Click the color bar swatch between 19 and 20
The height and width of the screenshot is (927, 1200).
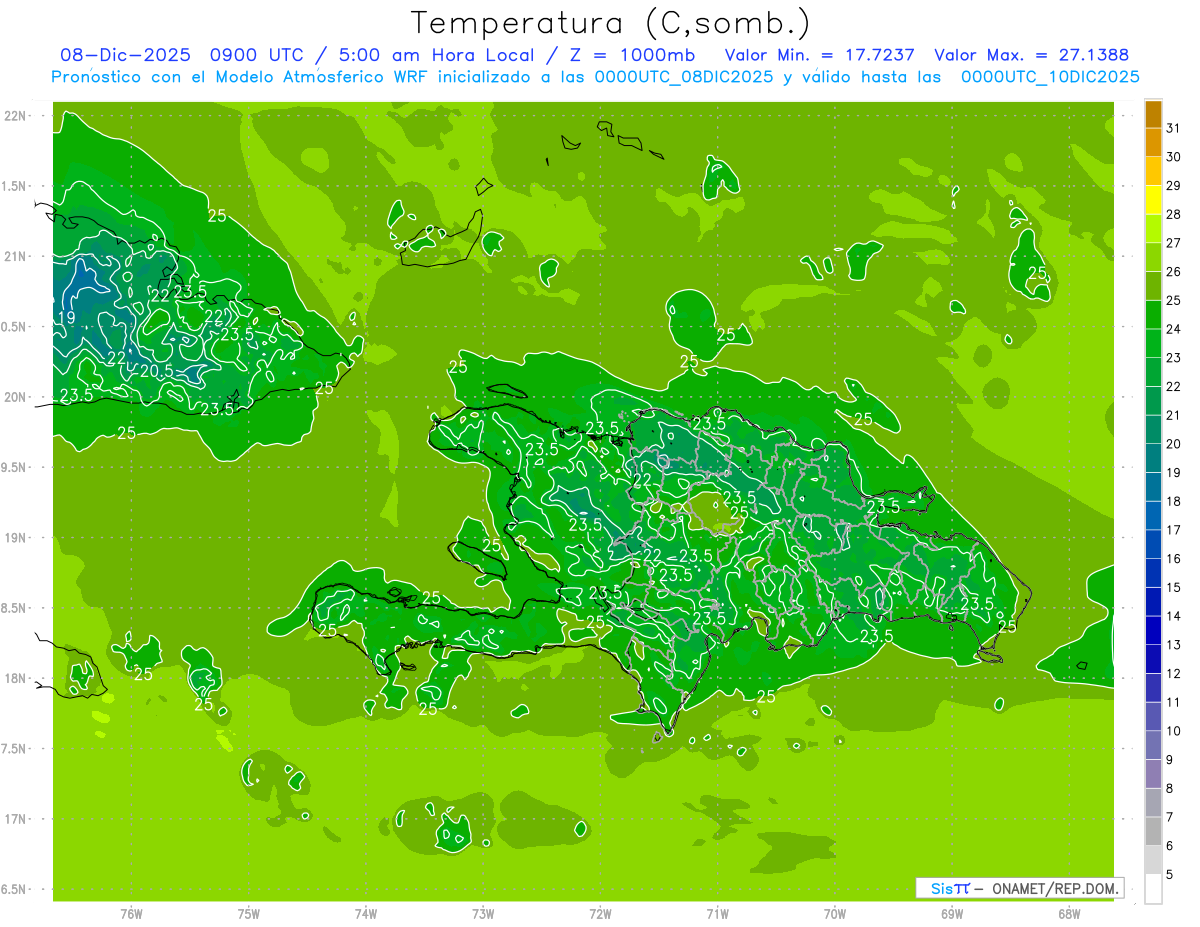coord(1153,458)
